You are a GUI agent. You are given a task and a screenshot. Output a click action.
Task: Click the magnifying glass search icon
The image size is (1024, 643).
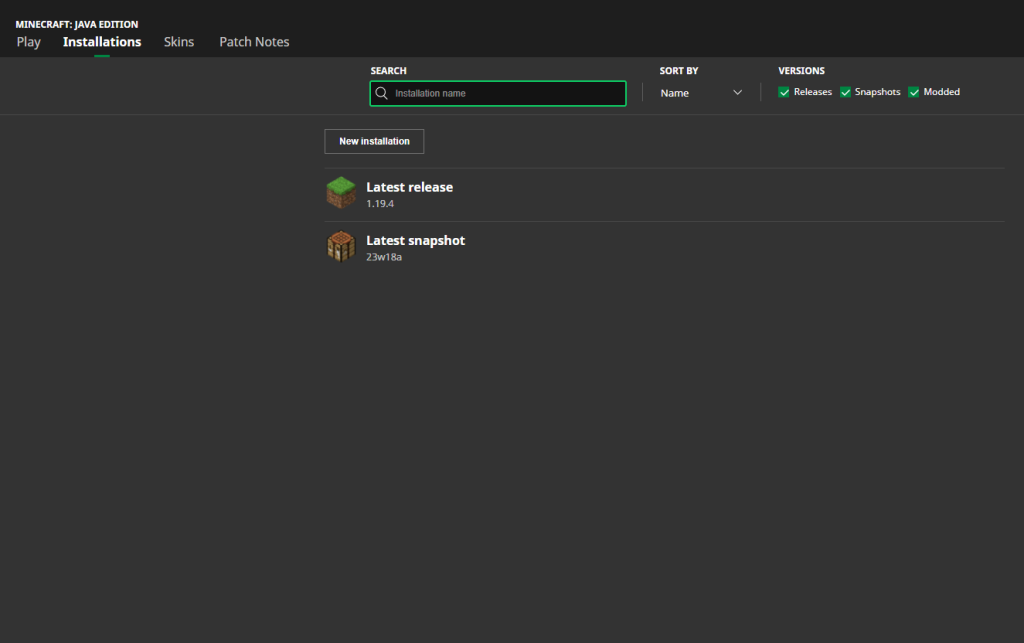coord(381,93)
